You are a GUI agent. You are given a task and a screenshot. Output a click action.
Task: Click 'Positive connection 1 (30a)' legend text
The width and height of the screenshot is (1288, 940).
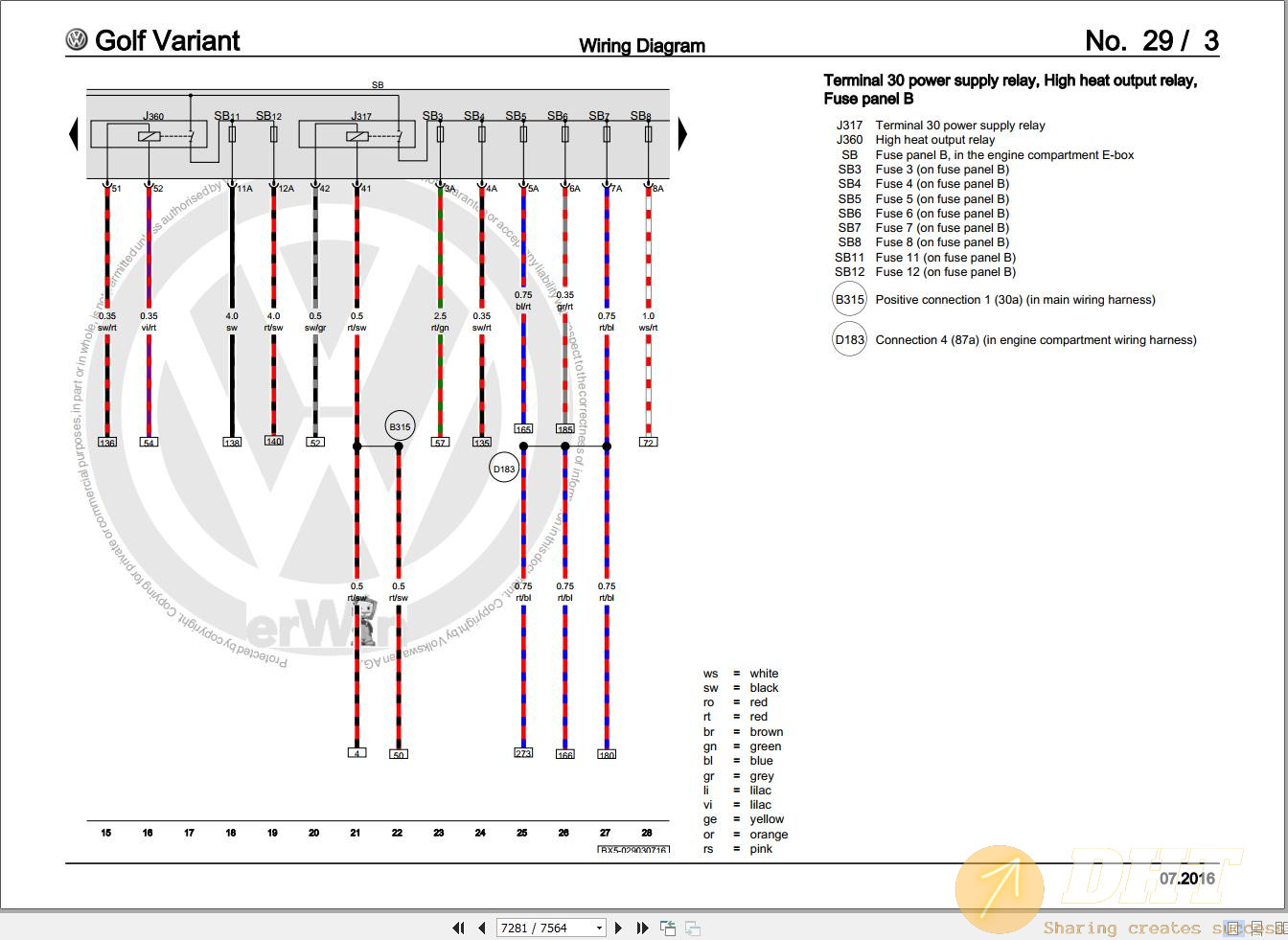click(x=1016, y=300)
